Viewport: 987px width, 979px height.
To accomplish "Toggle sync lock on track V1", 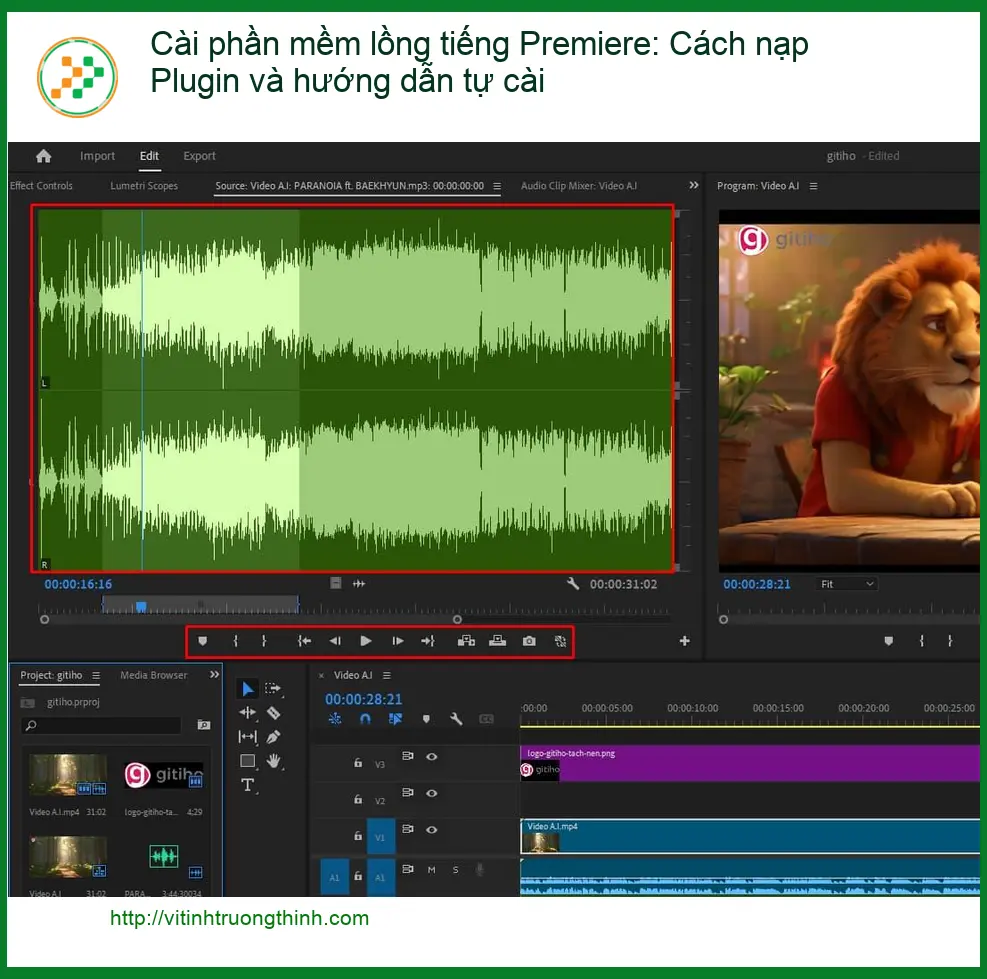I will tap(407, 829).
